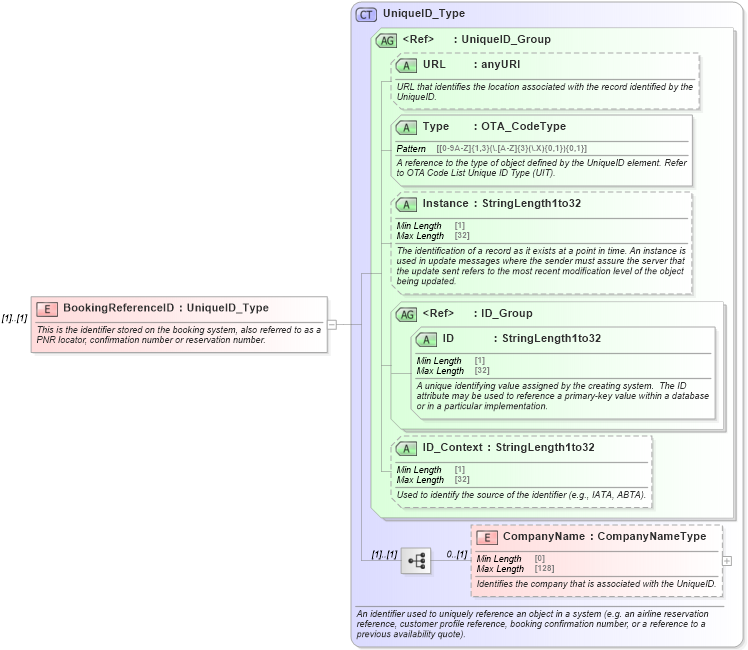748x650 pixels.
Task: Collapse the BookingReferenceID element node
Action: [x=332, y=325]
